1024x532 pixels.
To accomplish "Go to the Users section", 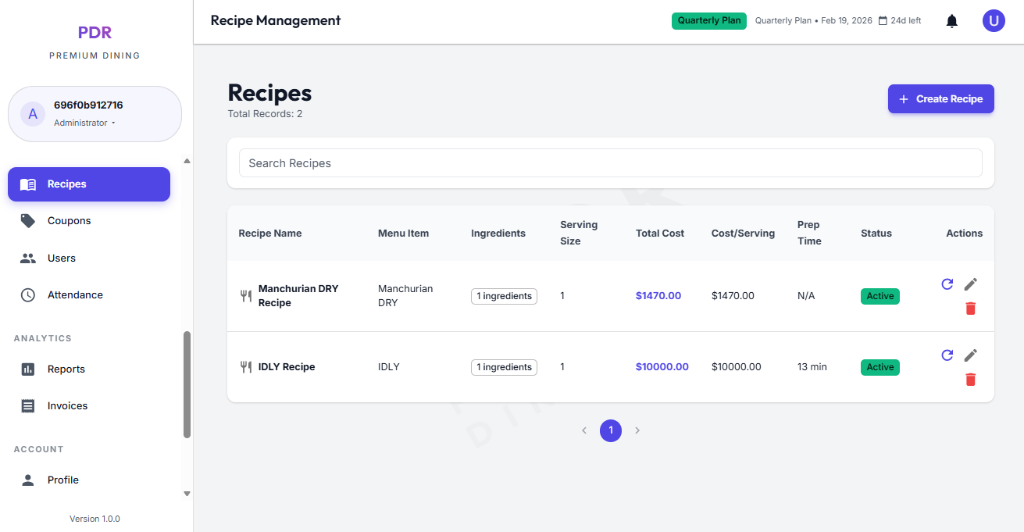I will (x=61, y=258).
